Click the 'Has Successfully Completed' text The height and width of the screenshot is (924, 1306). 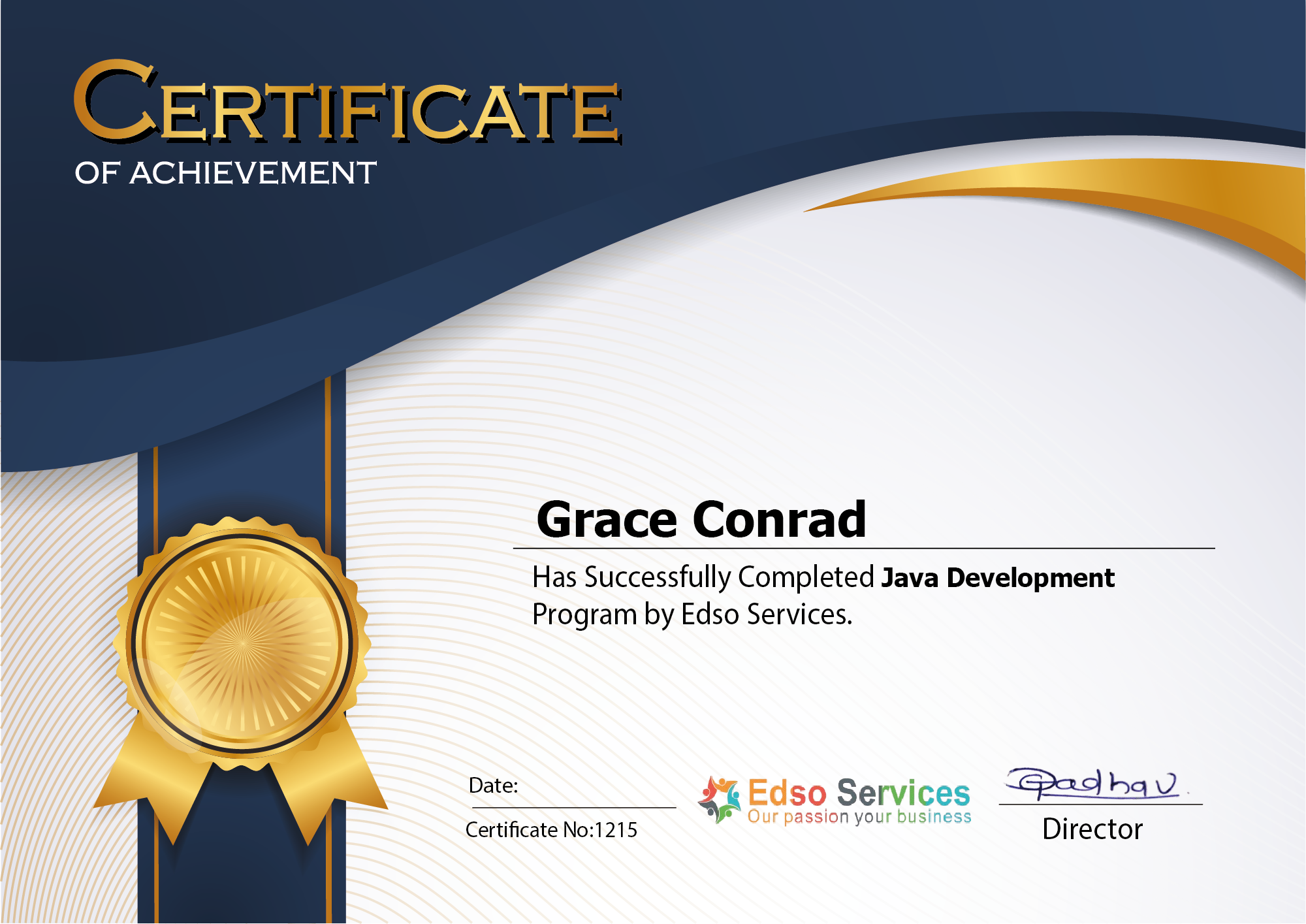click(703, 577)
